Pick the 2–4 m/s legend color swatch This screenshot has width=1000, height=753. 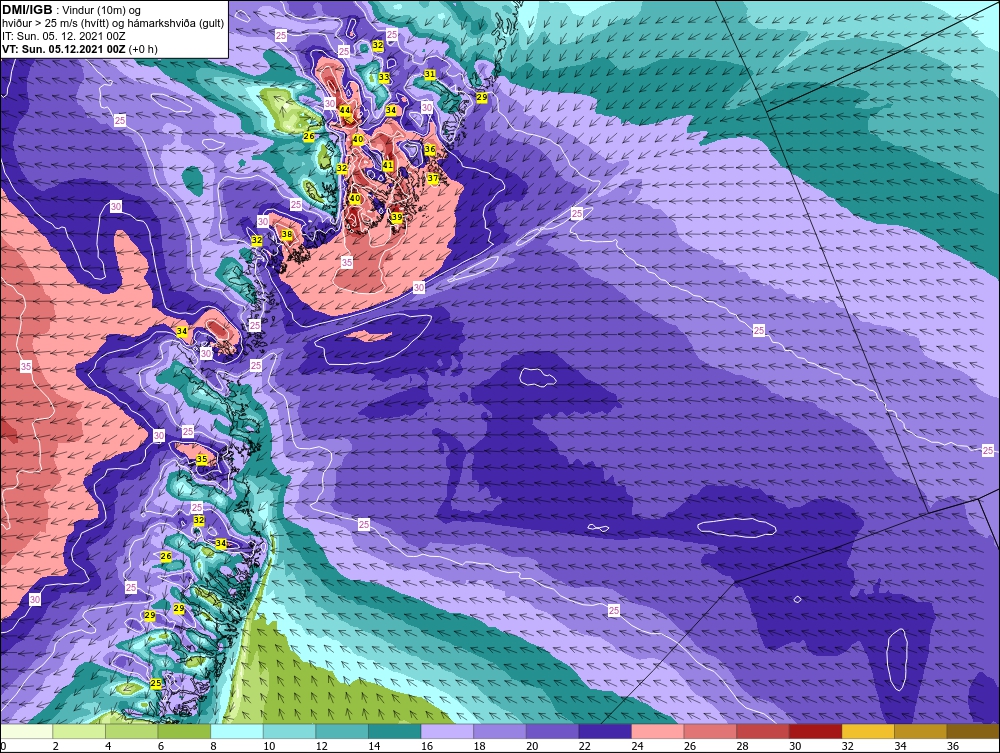point(79,731)
